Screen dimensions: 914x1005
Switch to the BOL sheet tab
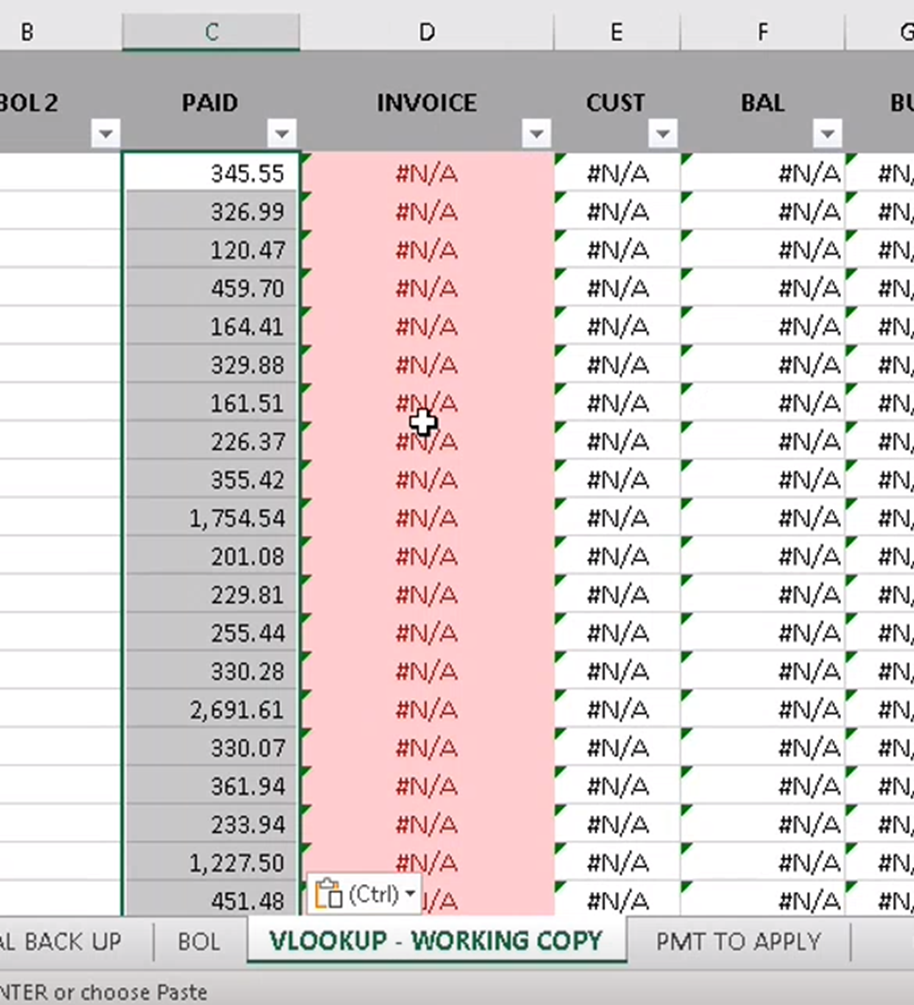point(199,942)
